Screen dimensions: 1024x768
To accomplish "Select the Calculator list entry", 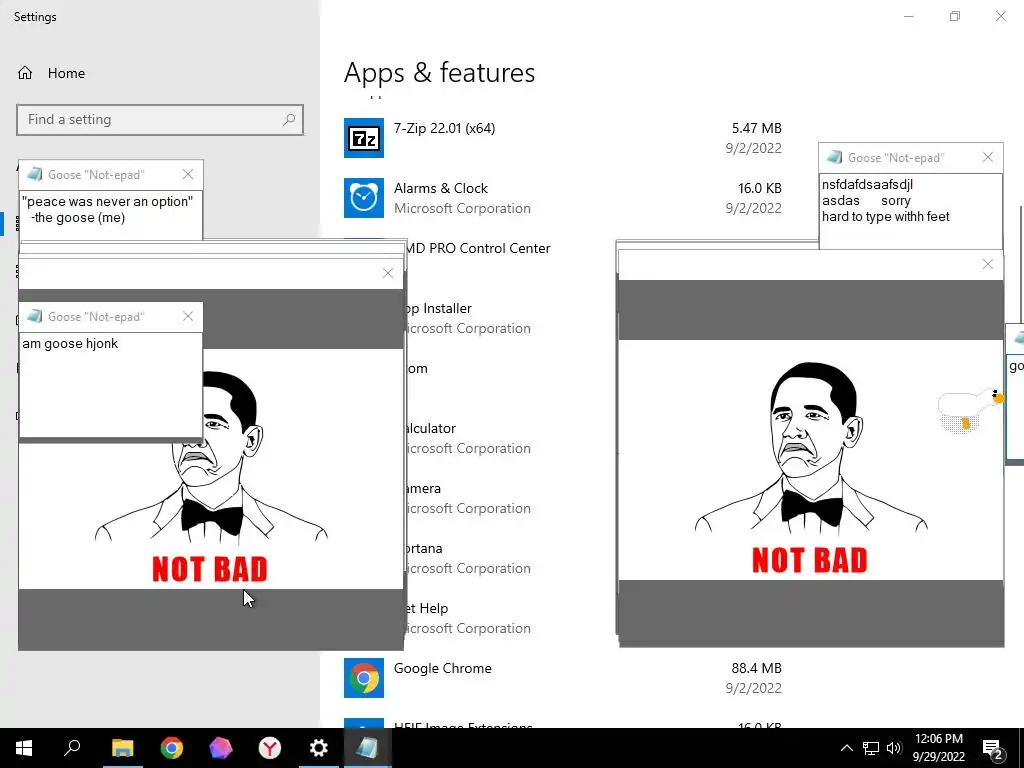I will tap(468, 438).
